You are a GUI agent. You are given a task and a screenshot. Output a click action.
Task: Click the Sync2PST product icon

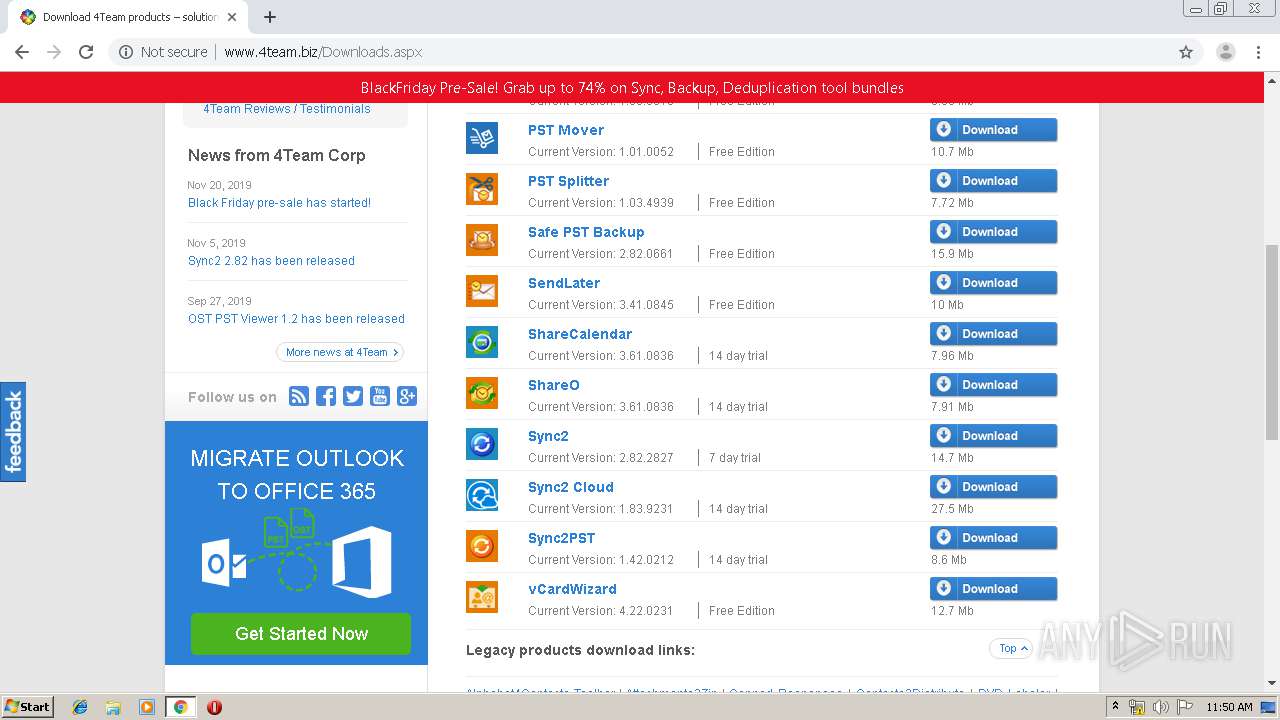[482, 546]
